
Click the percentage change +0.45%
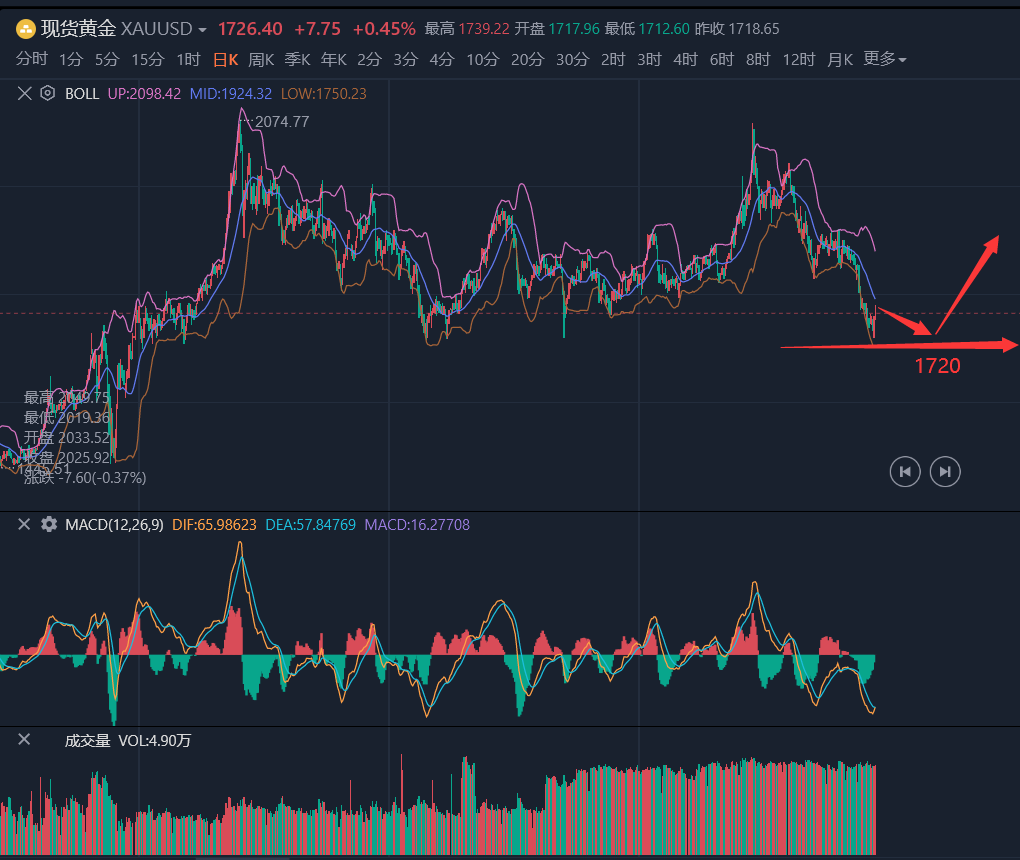(x=384, y=29)
